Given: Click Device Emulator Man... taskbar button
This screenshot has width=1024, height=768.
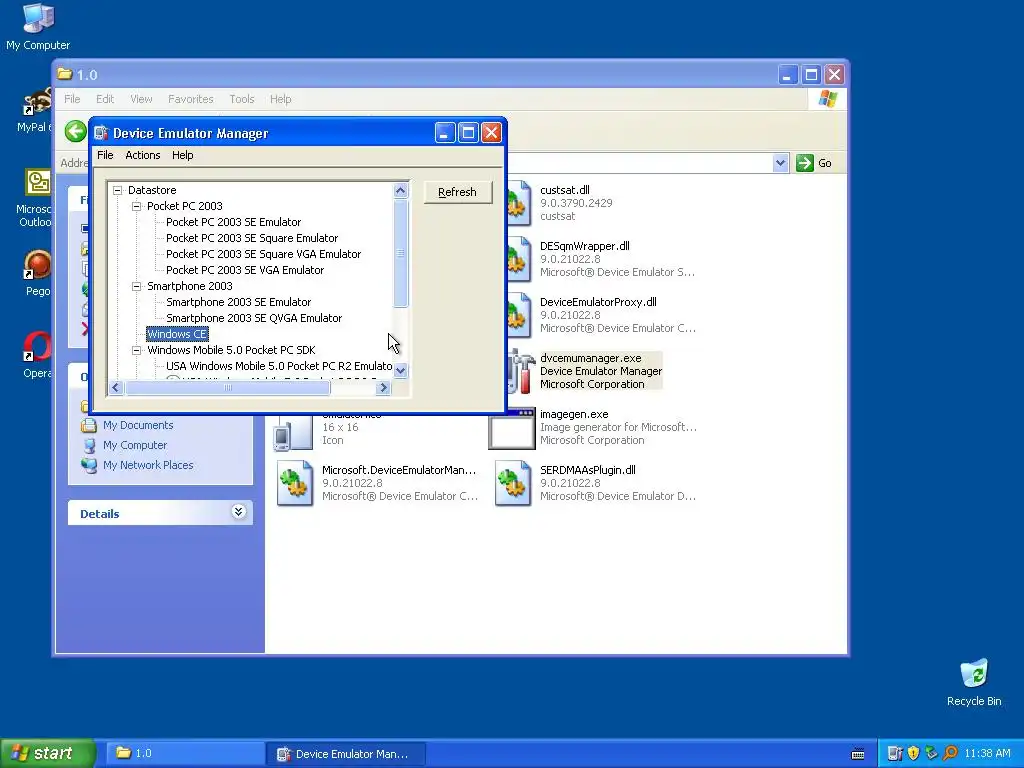Looking at the screenshot, I should pyautogui.click(x=346, y=754).
